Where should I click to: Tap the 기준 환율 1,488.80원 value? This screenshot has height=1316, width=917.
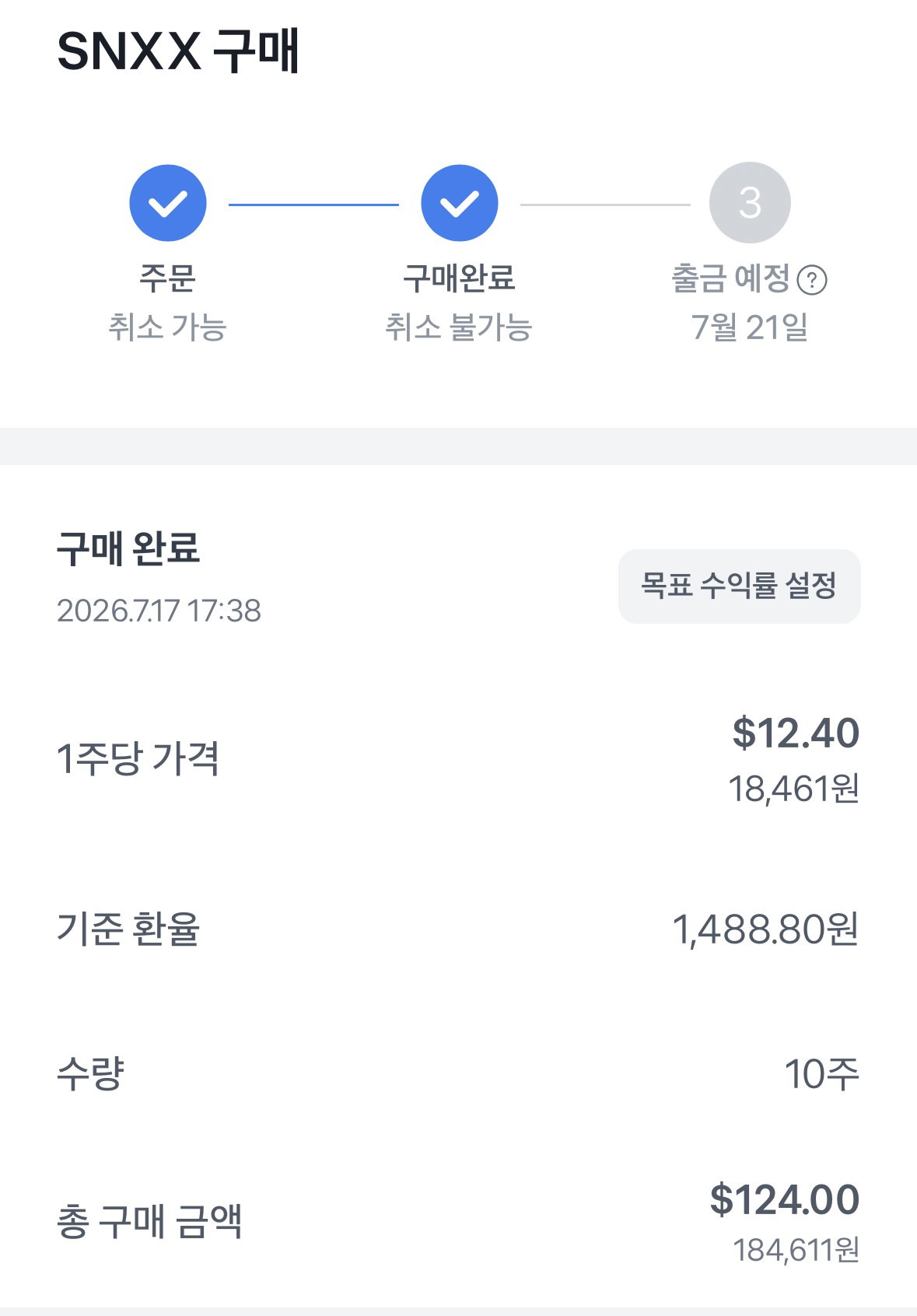[765, 929]
